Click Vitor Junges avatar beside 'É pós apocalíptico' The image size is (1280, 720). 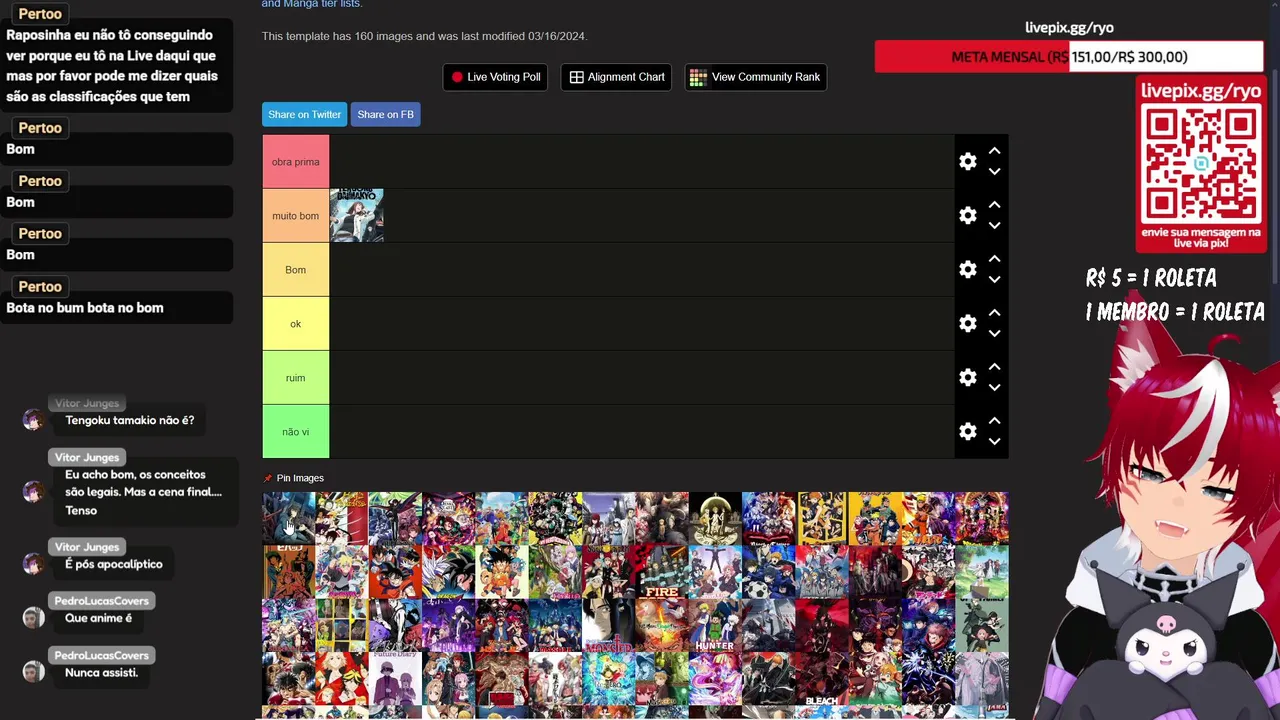click(33, 564)
